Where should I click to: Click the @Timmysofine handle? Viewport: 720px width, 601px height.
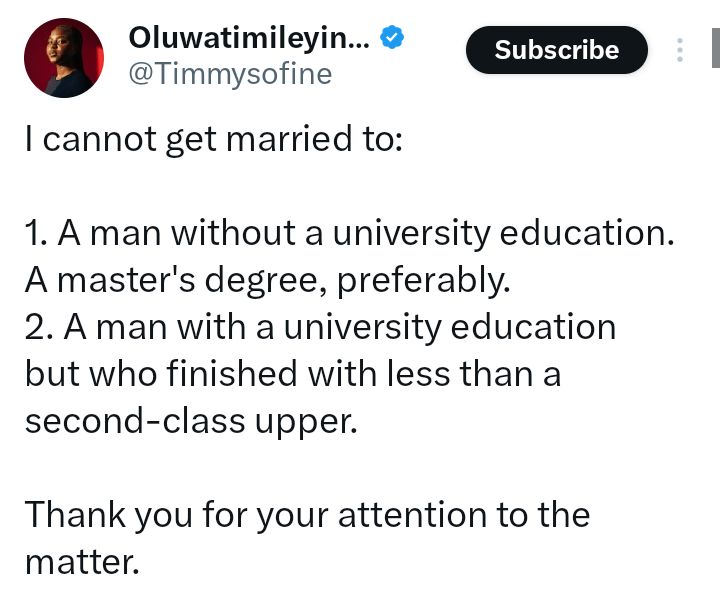(230, 74)
